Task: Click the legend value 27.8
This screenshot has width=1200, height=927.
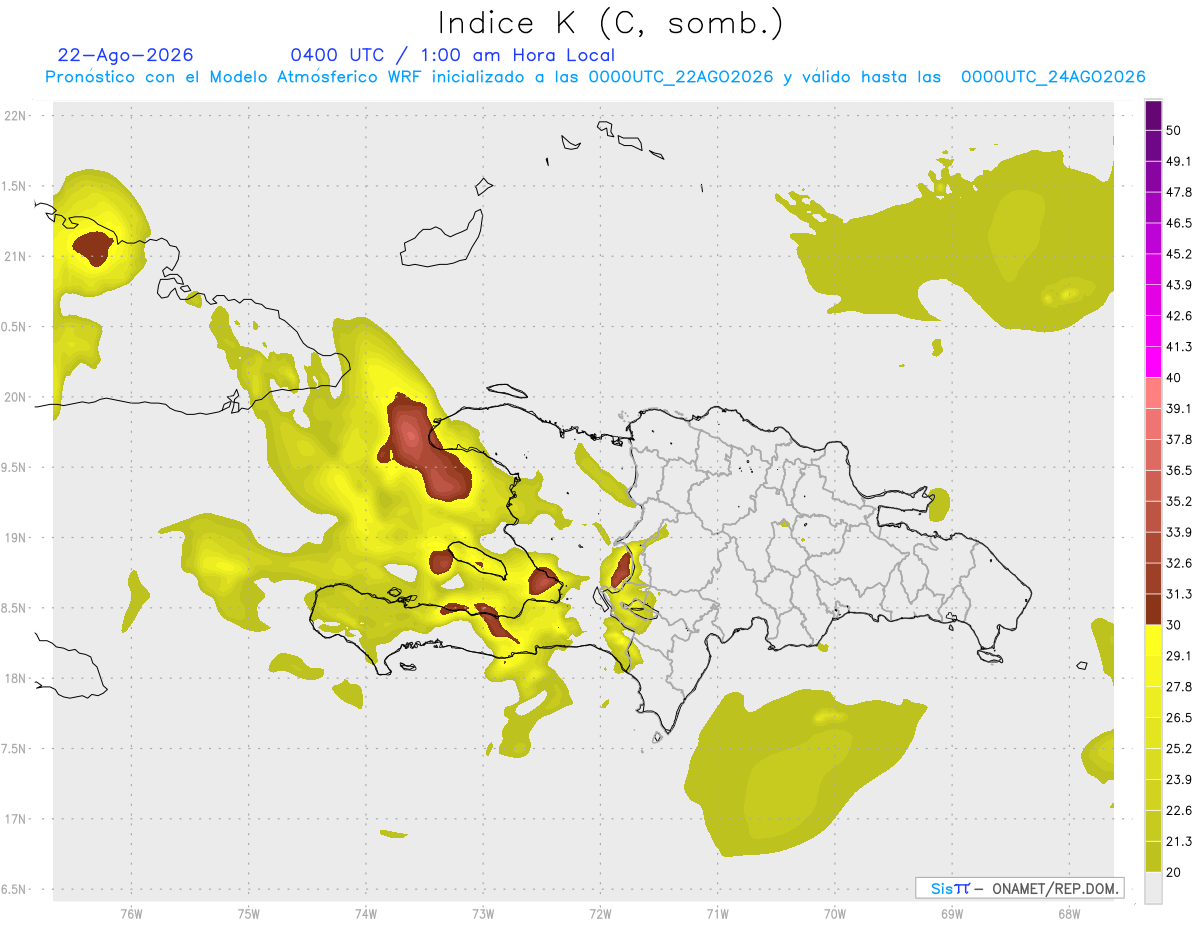Action: pos(1178,687)
